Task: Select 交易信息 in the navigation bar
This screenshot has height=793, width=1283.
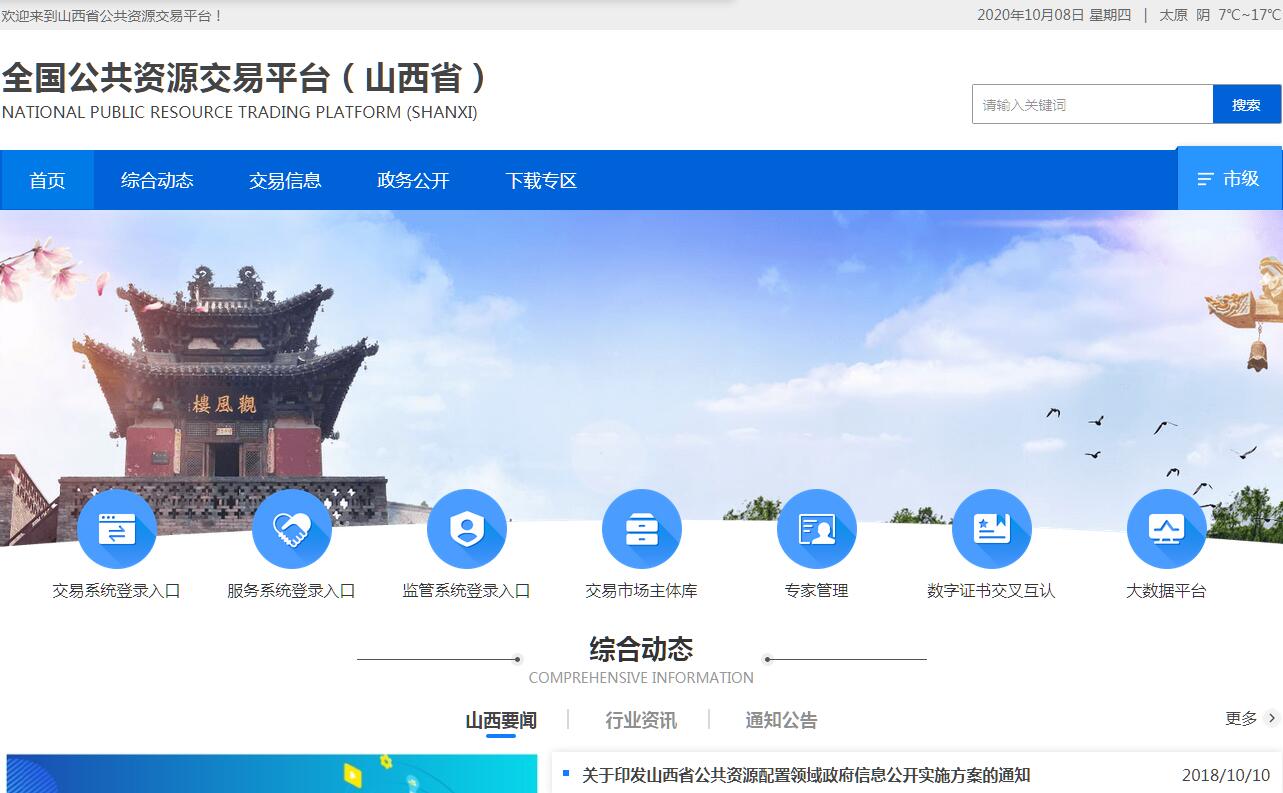Action: (x=285, y=181)
